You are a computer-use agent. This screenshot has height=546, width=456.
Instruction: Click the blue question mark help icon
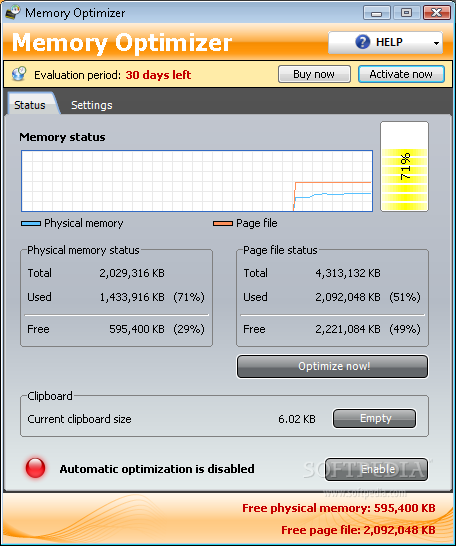(362, 42)
